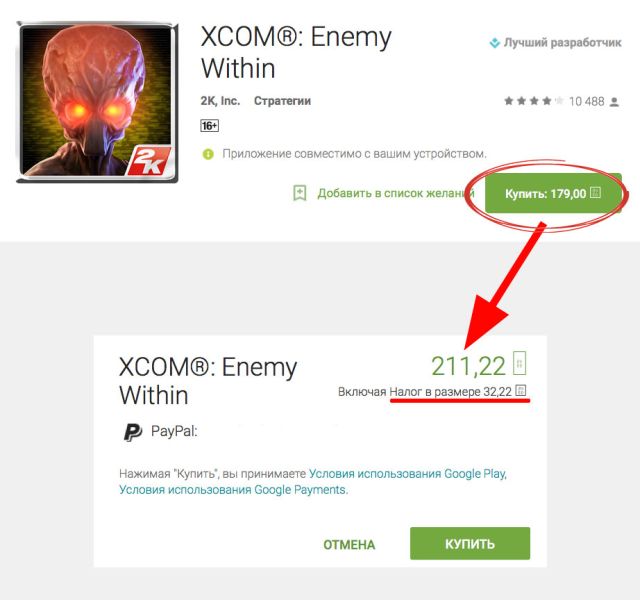
Task: Open Условия использования Google Play link
Action: click(x=407, y=474)
